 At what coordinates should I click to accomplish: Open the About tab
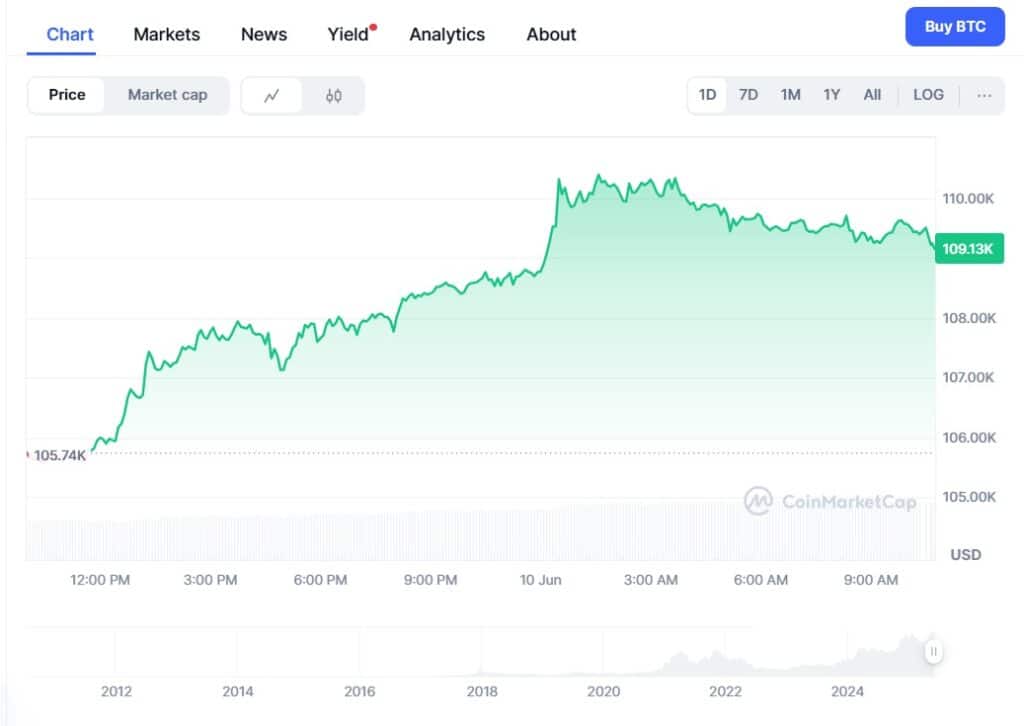[551, 34]
